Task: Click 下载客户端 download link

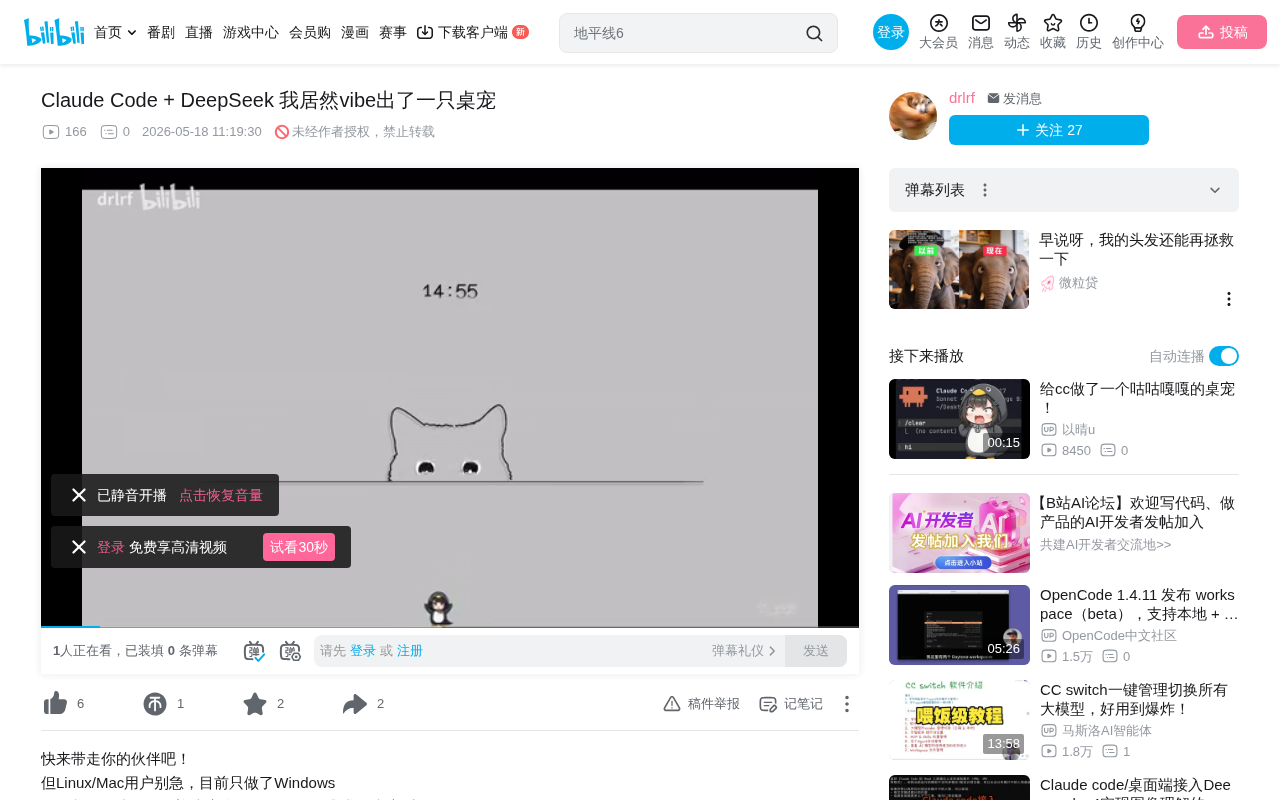Action: [472, 32]
